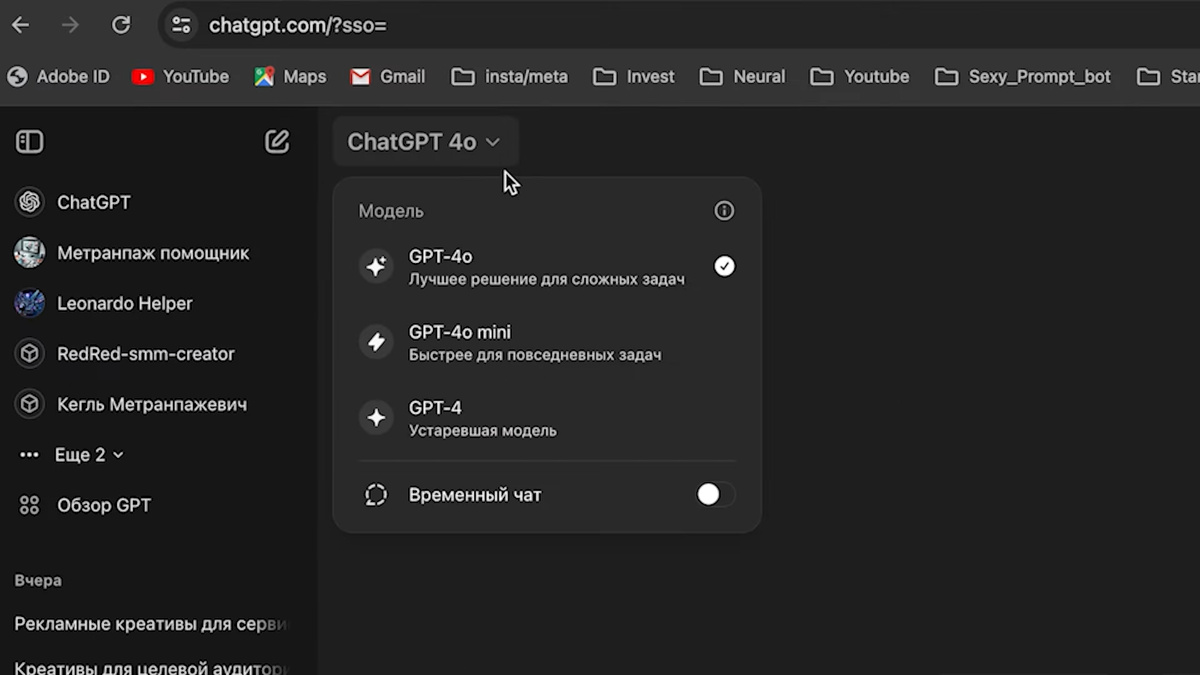Click the GPT-4 star icon
1200x675 pixels.
coord(376,418)
